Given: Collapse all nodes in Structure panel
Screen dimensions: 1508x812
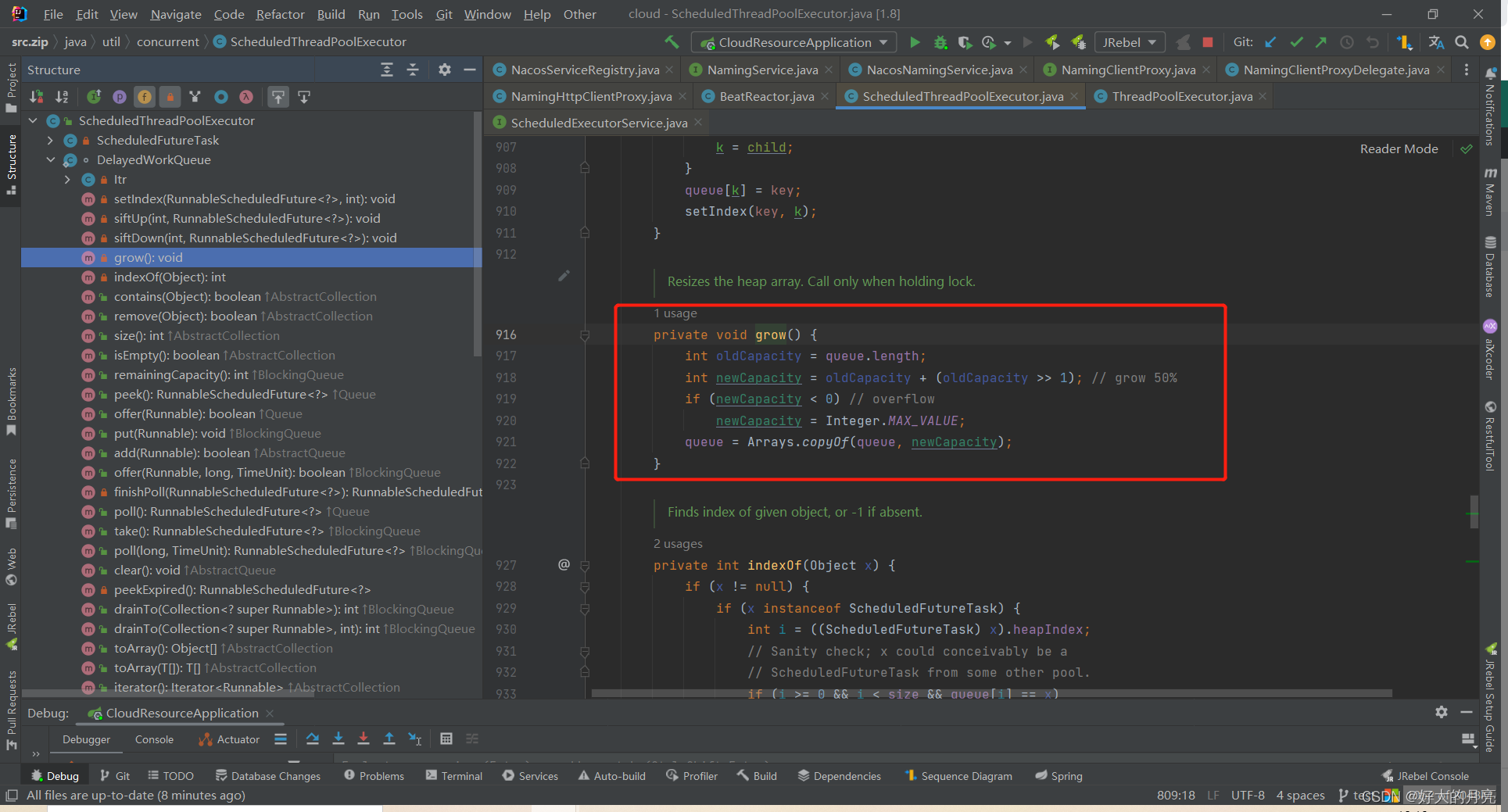Looking at the screenshot, I should (x=413, y=70).
